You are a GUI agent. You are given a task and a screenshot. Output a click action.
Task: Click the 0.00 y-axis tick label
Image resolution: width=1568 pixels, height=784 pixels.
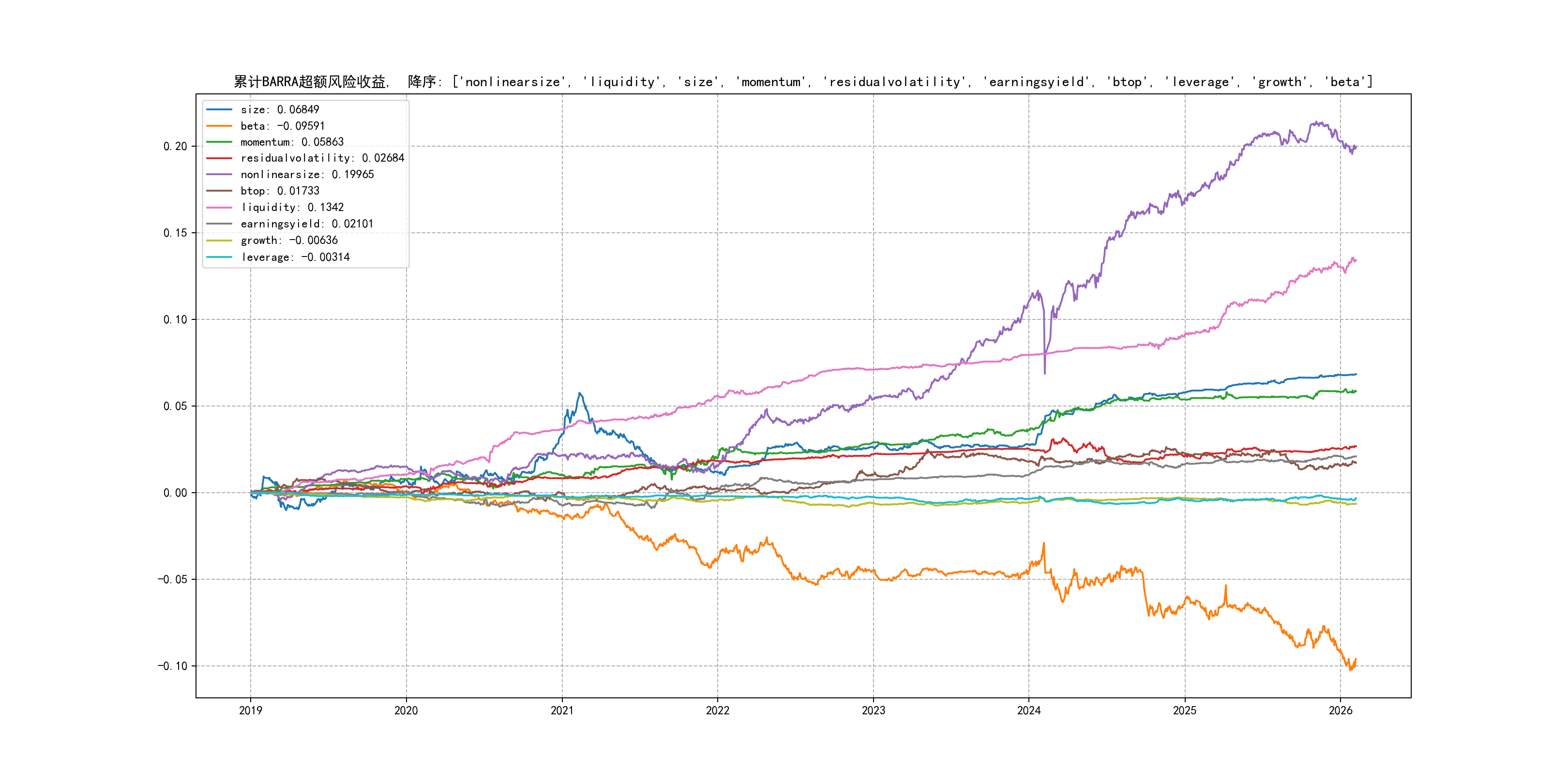175,493
